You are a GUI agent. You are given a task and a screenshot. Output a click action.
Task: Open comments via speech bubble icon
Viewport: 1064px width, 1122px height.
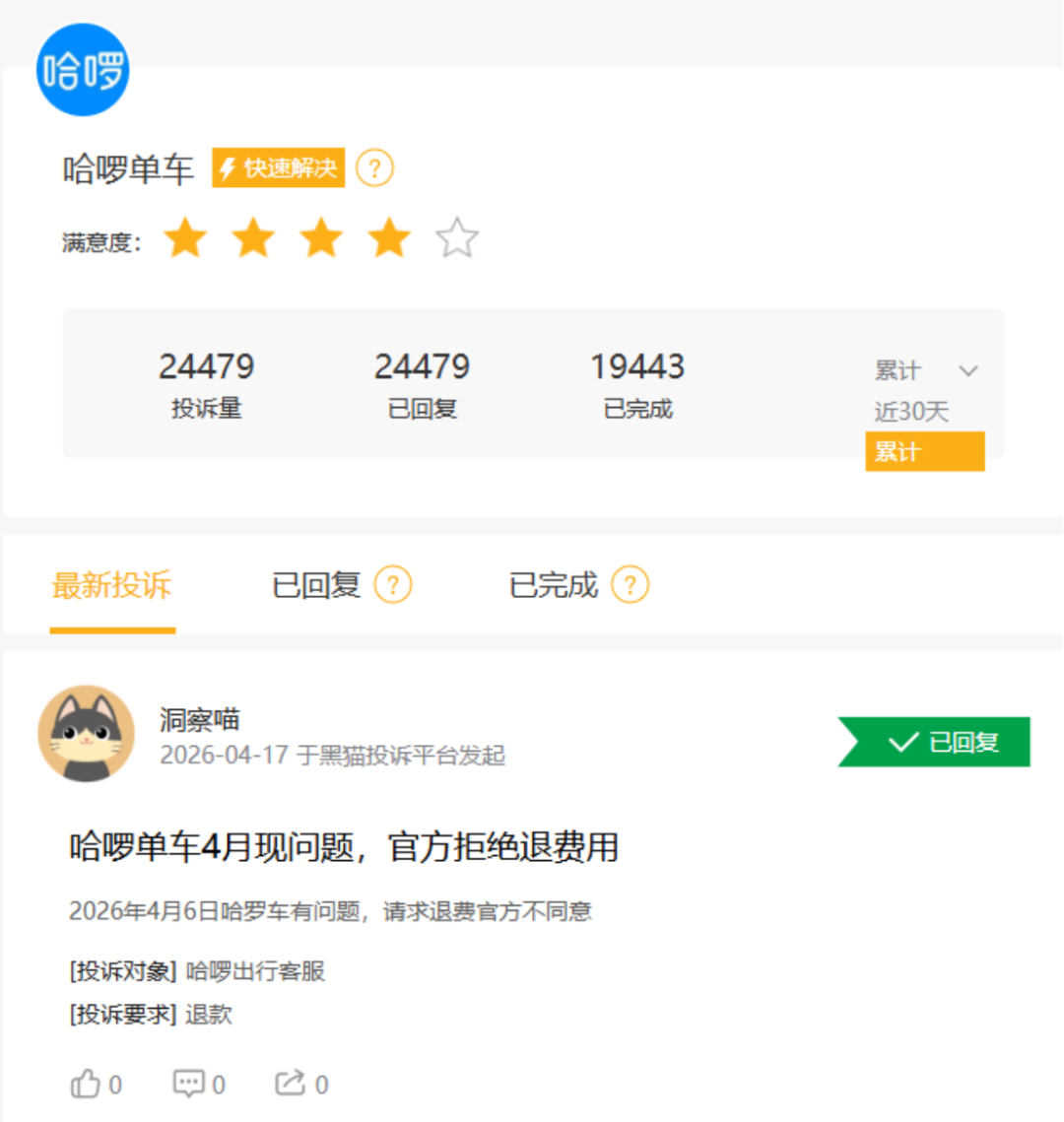tap(188, 1085)
